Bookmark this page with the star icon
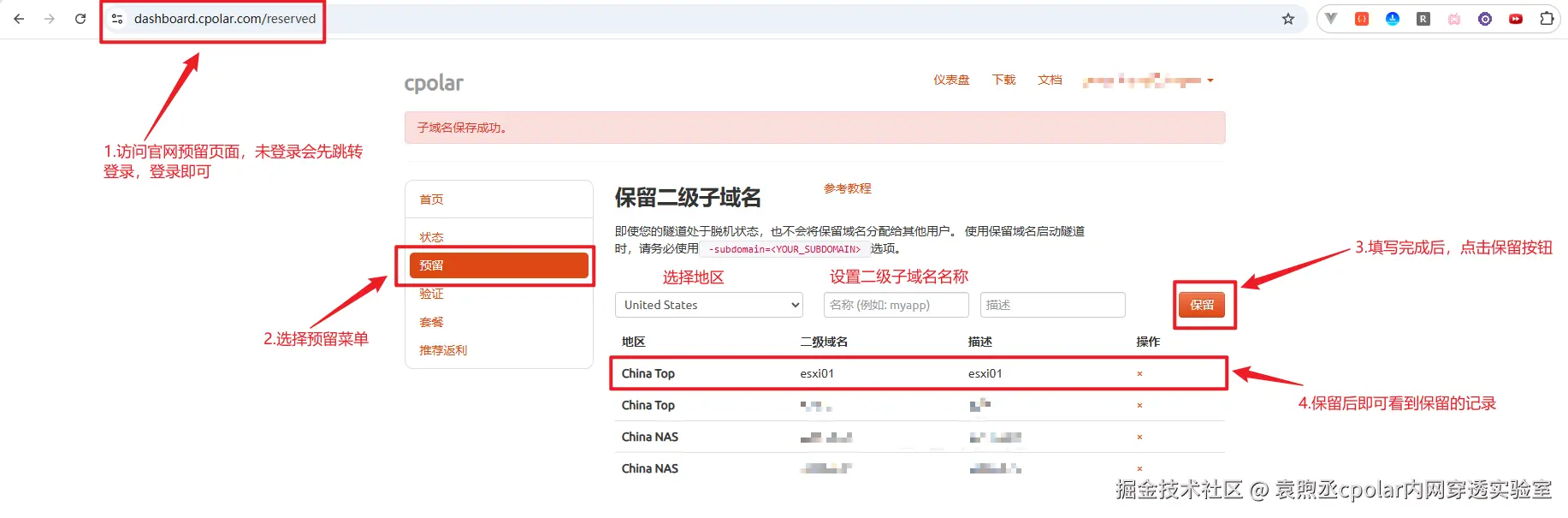Viewport: 1568px width, 518px height. [1288, 19]
